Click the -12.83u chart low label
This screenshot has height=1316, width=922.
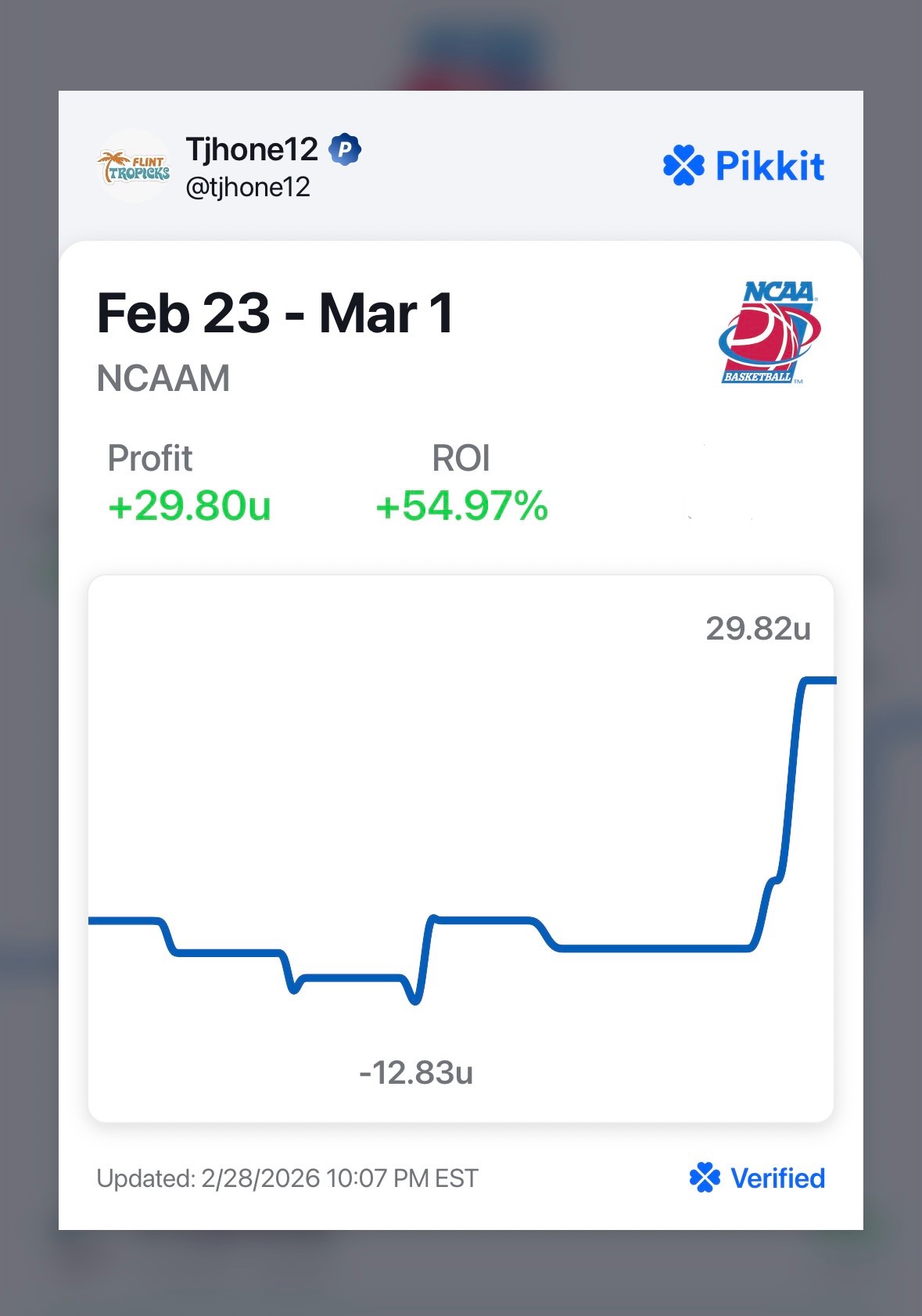[x=415, y=1073]
